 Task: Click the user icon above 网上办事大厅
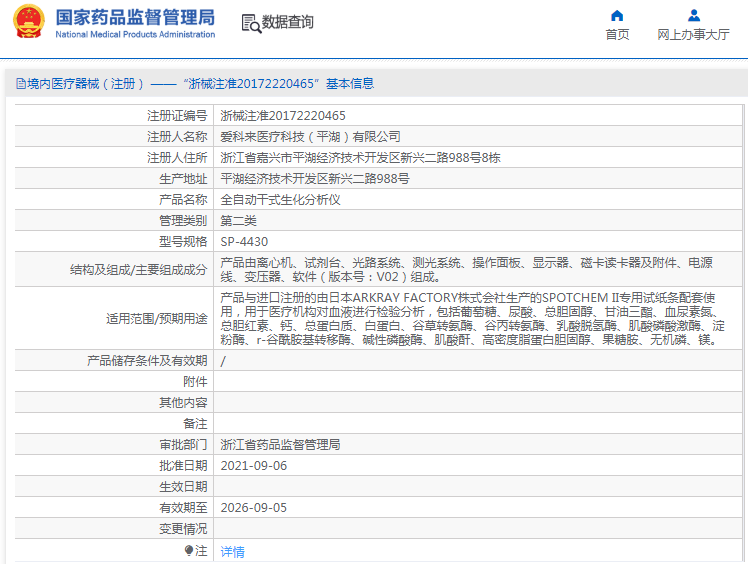point(693,15)
